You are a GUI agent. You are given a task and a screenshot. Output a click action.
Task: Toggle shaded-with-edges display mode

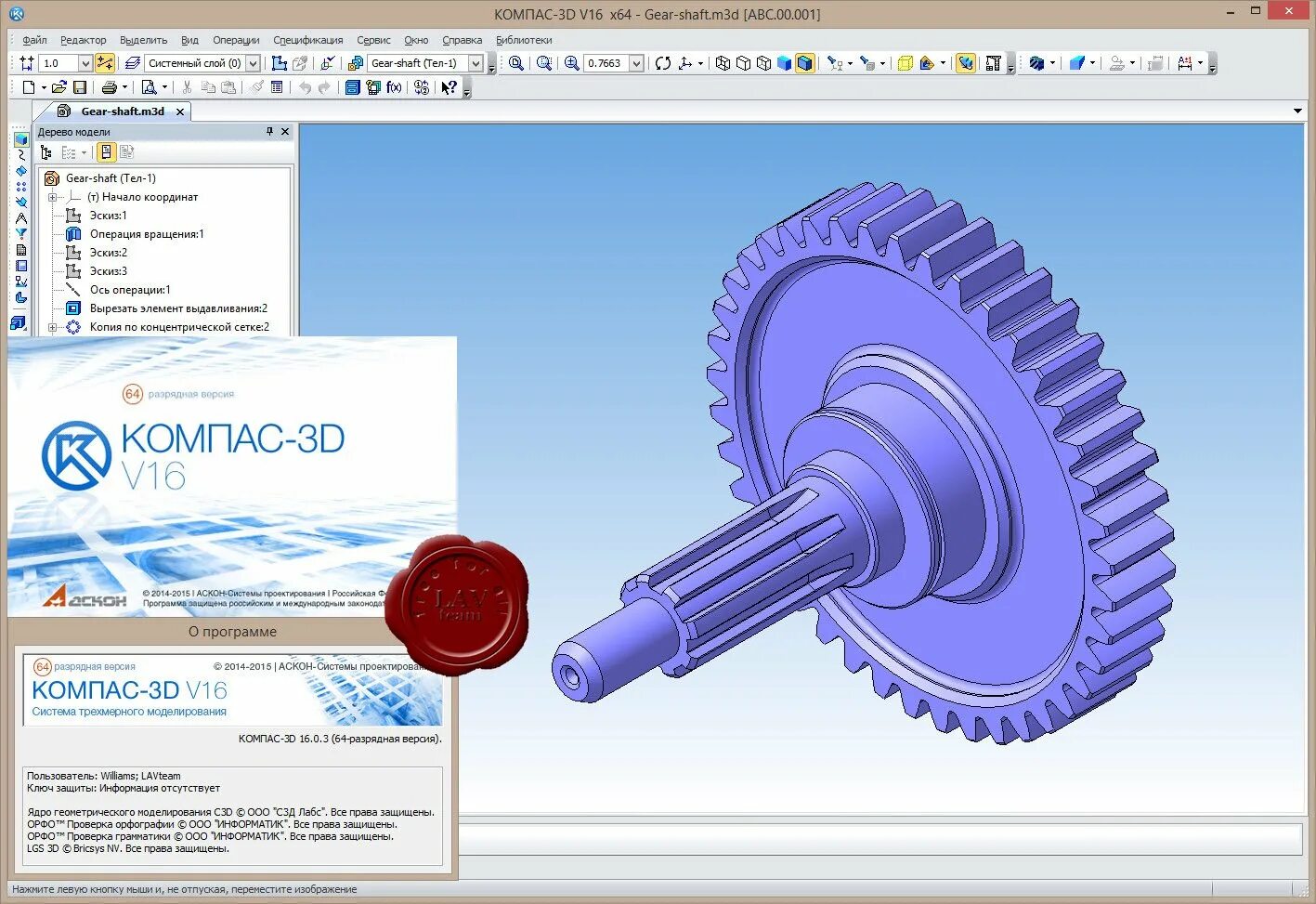[x=804, y=63]
